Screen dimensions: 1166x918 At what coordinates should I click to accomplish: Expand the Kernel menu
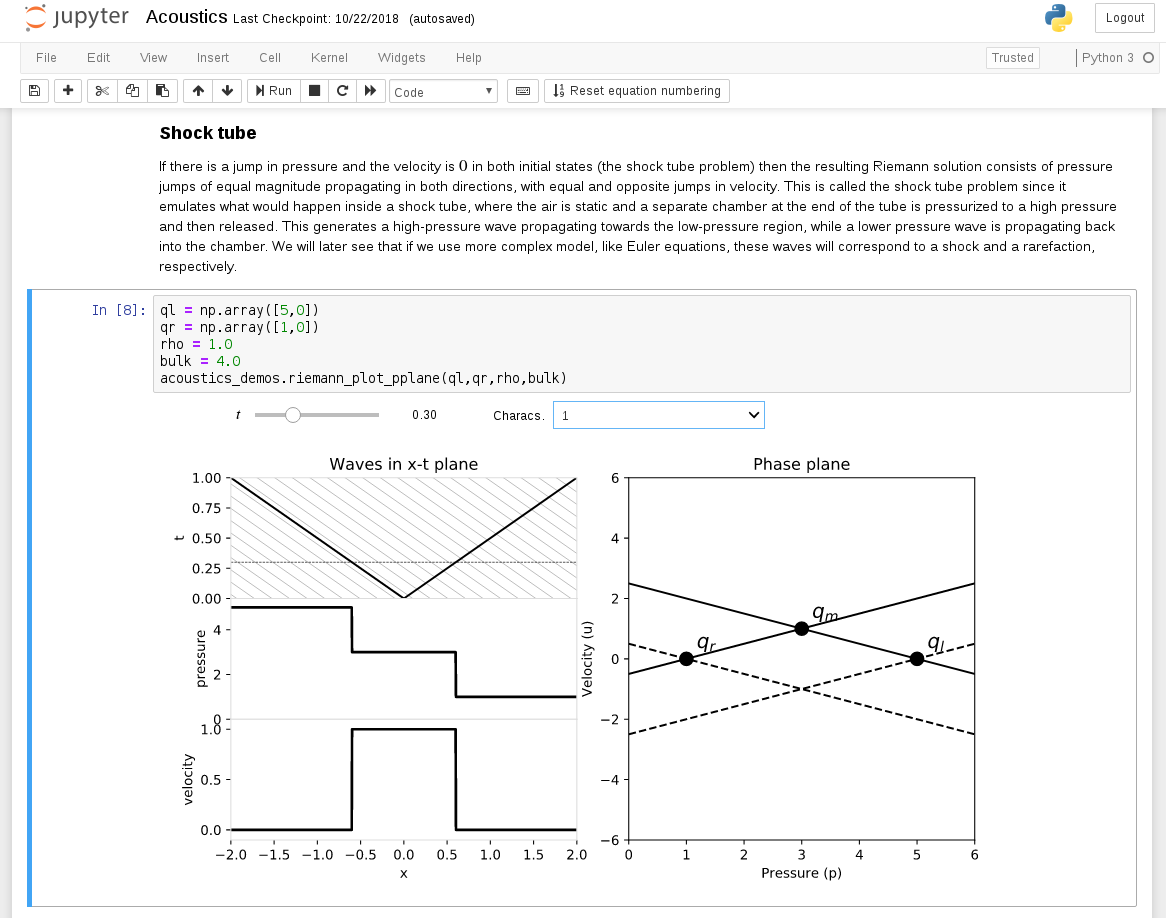(x=329, y=58)
